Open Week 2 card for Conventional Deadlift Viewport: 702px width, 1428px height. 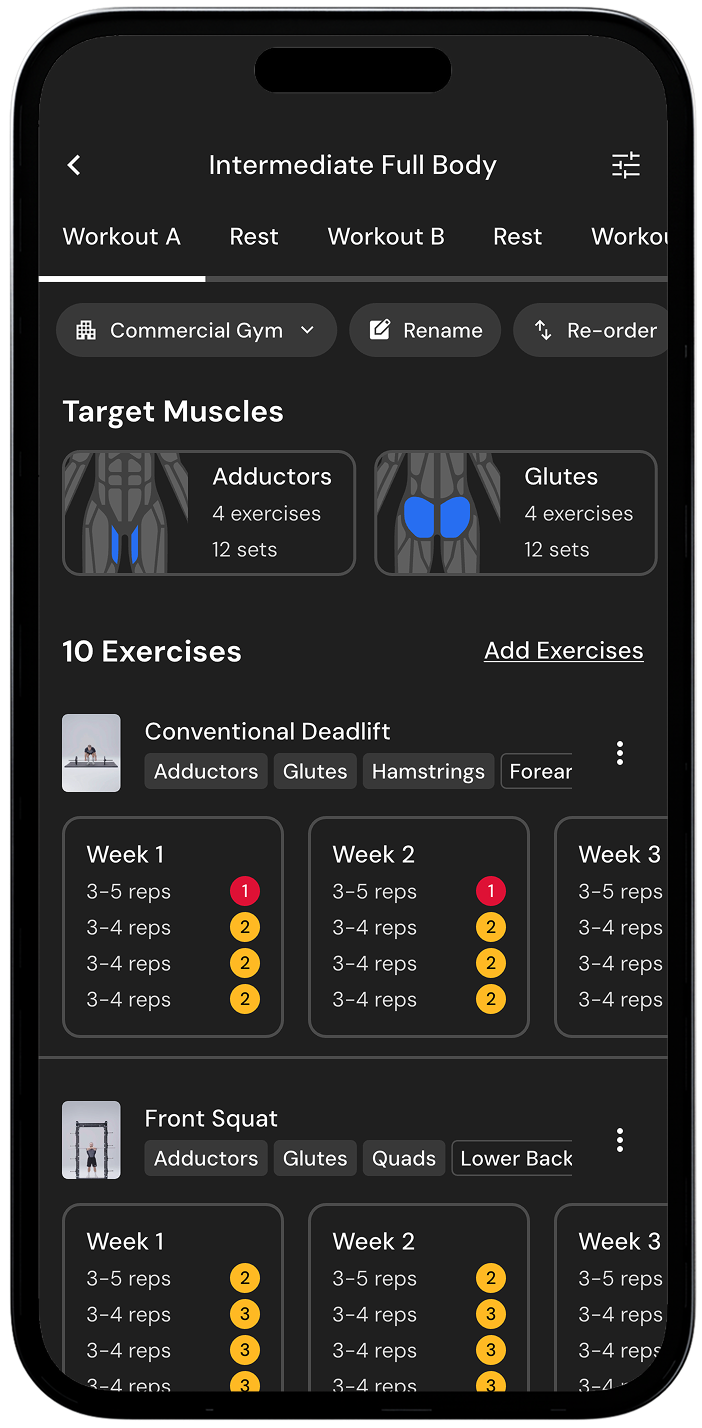(x=418, y=926)
